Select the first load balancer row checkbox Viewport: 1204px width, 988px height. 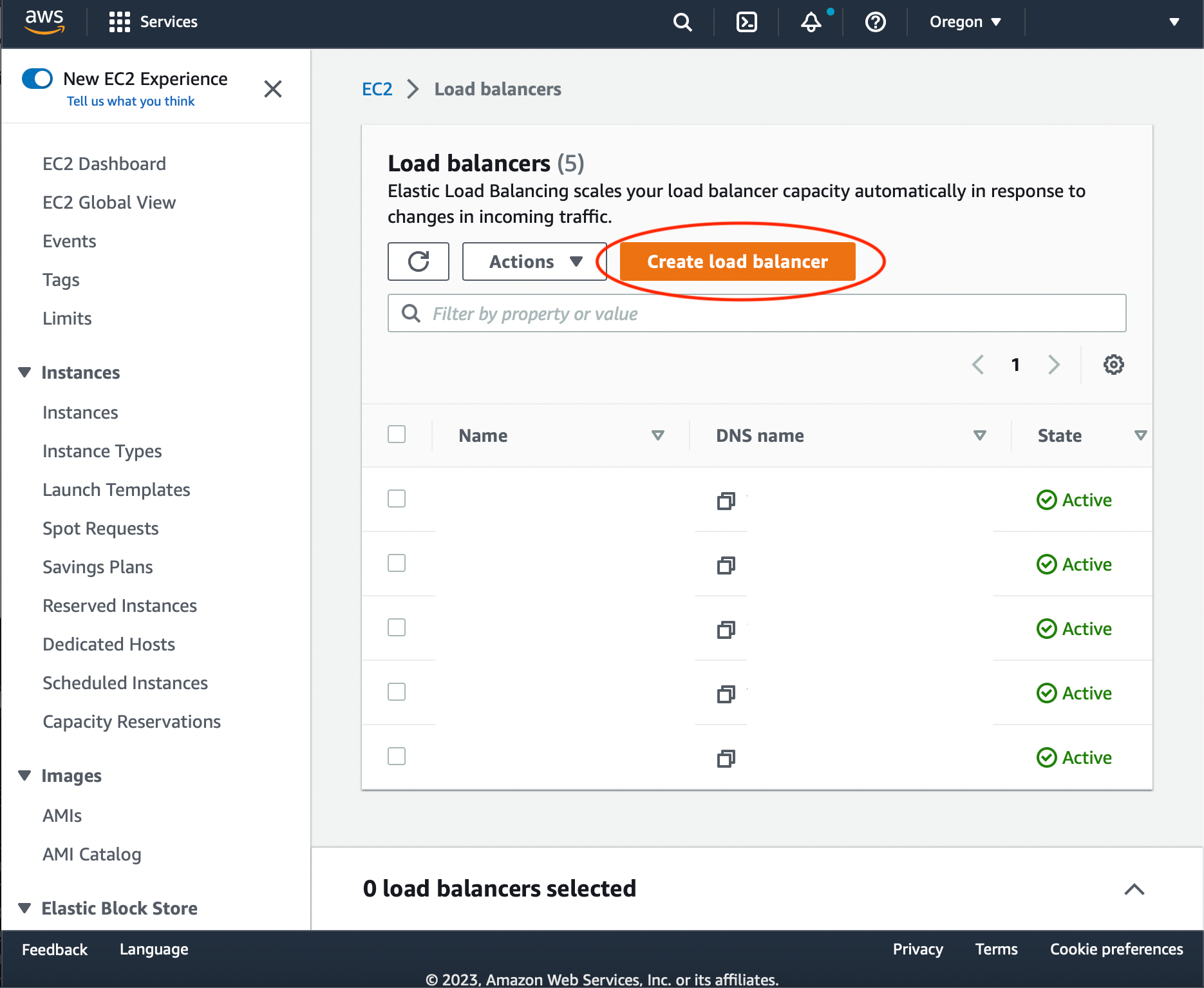pyautogui.click(x=397, y=499)
